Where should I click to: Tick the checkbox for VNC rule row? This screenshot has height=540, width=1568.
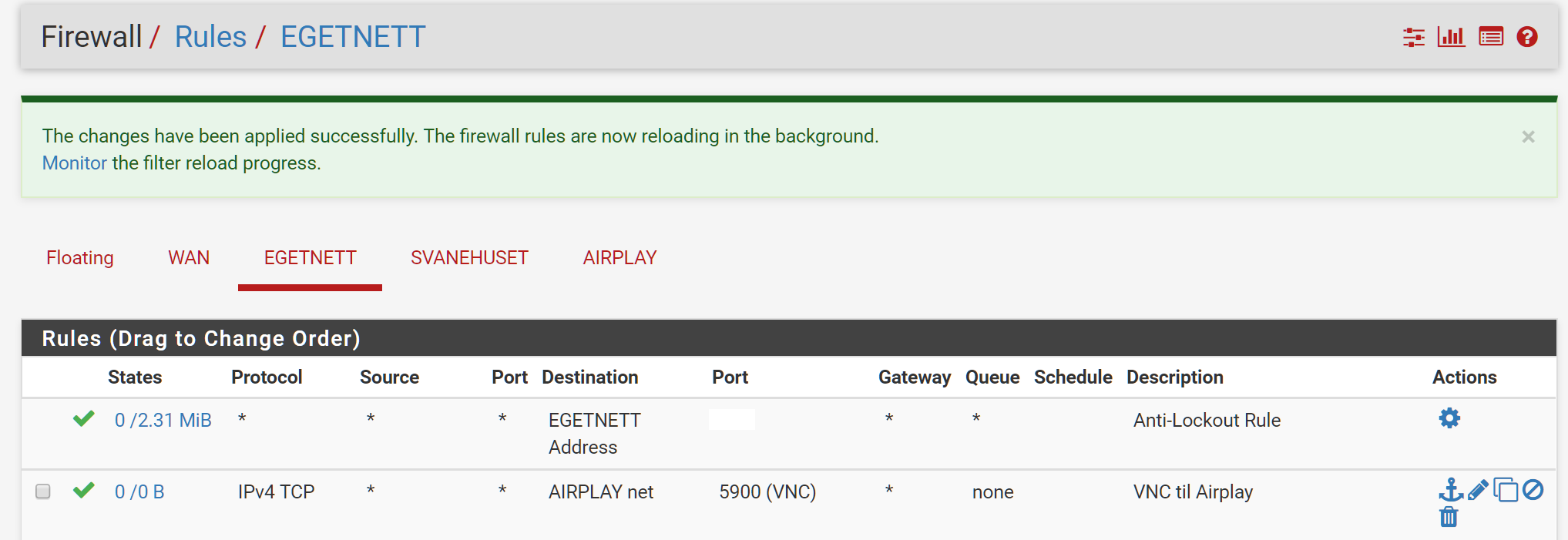[43, 491]
